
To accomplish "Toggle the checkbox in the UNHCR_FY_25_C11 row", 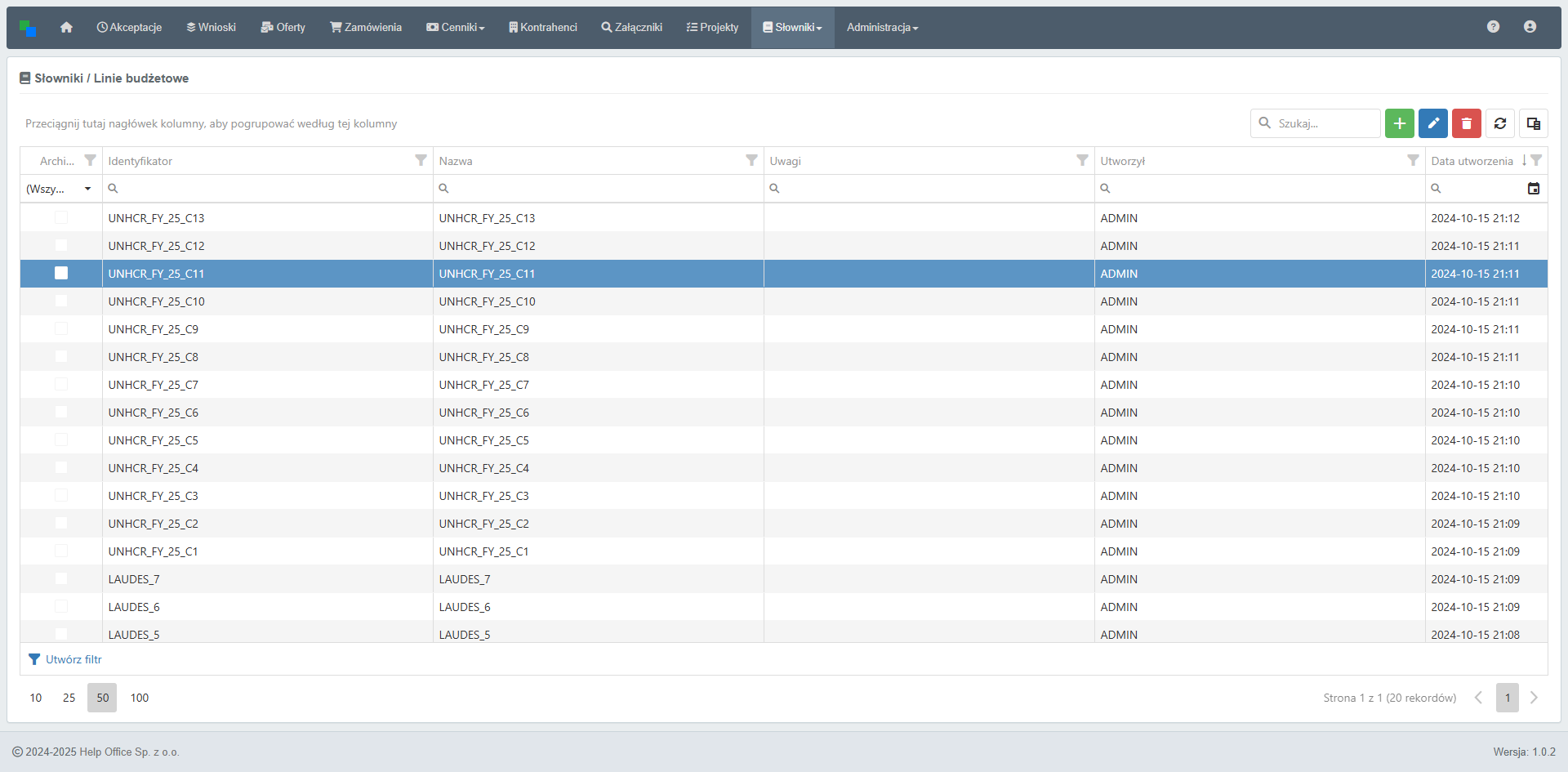I will point(61,273).
